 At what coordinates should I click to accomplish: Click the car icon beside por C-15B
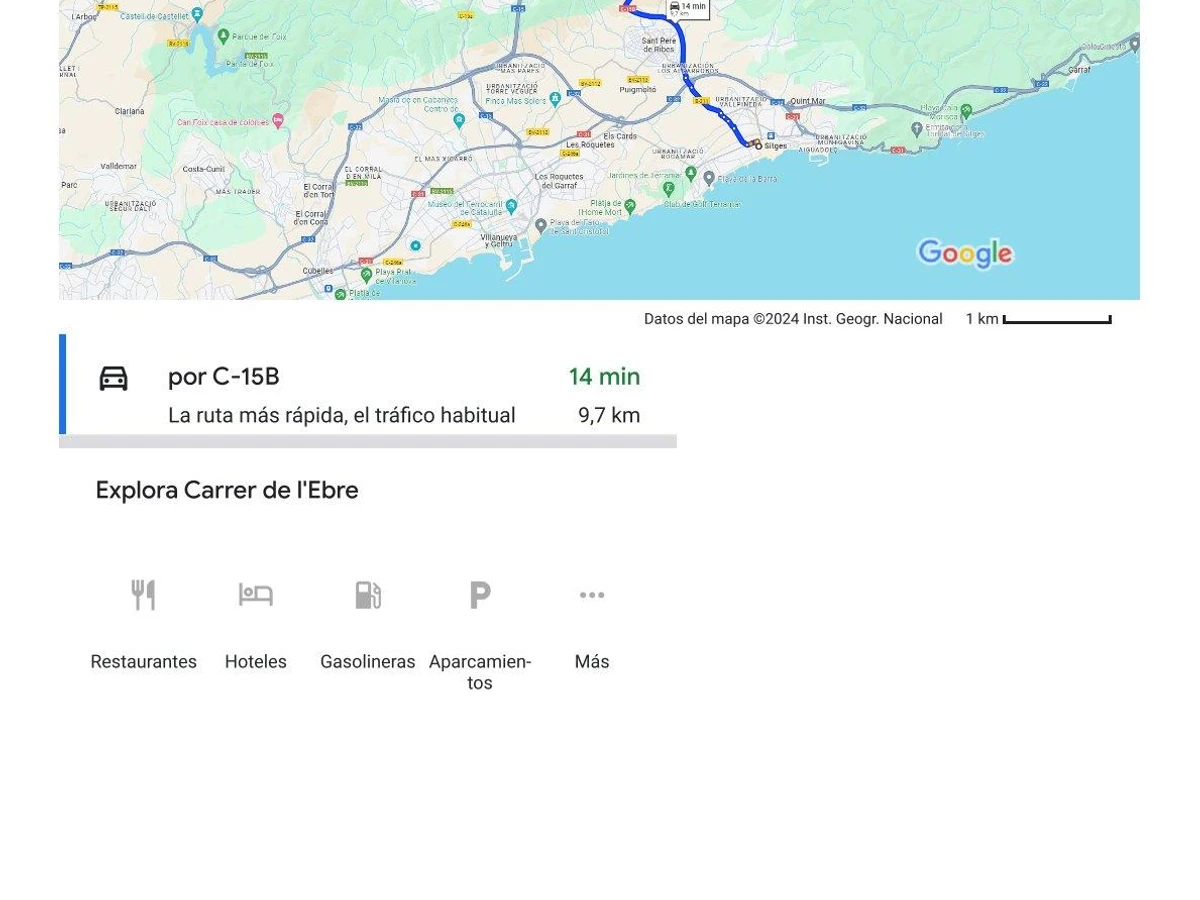pyautogui.click(x=113, y=378)
